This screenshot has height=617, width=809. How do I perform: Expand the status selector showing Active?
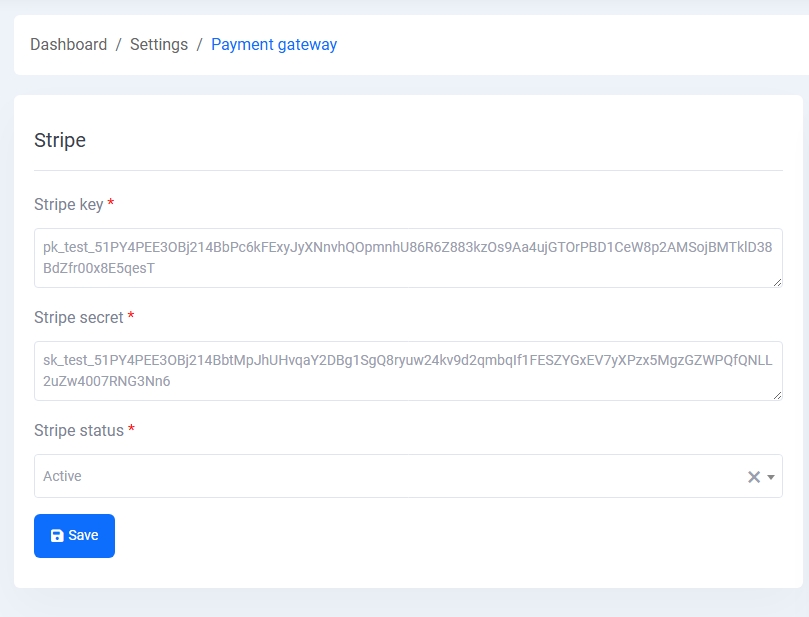[x=400, y=476]
